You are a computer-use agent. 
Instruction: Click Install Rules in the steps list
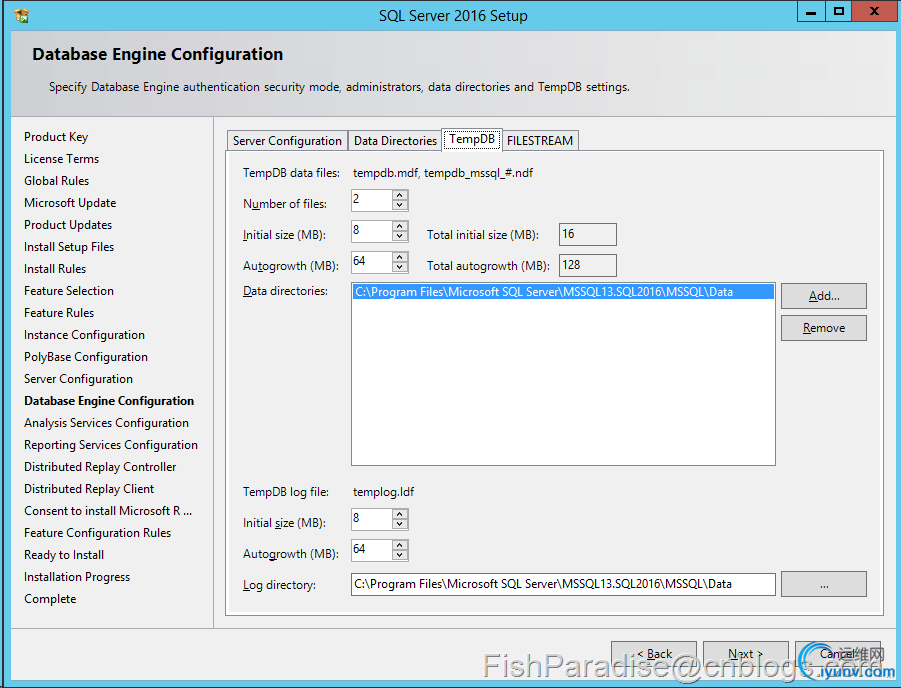coord(55,269)
